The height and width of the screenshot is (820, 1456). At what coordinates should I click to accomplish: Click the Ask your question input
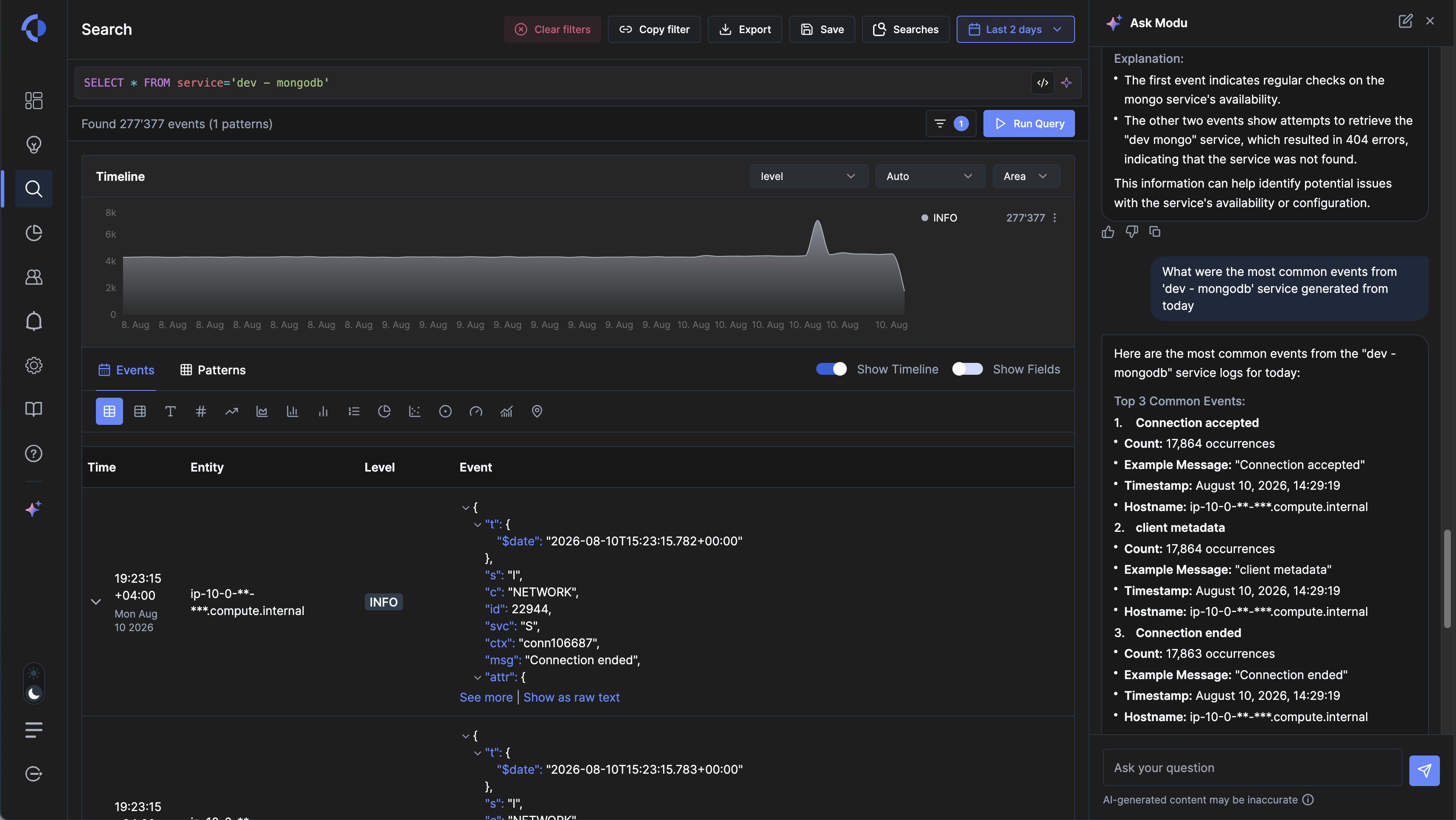1252,767
